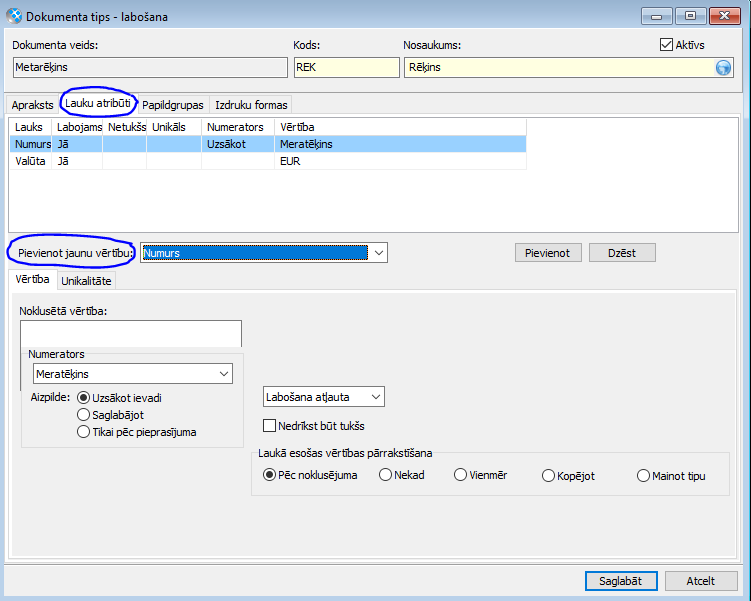Choose the Nekad radio button

(386, 475)
